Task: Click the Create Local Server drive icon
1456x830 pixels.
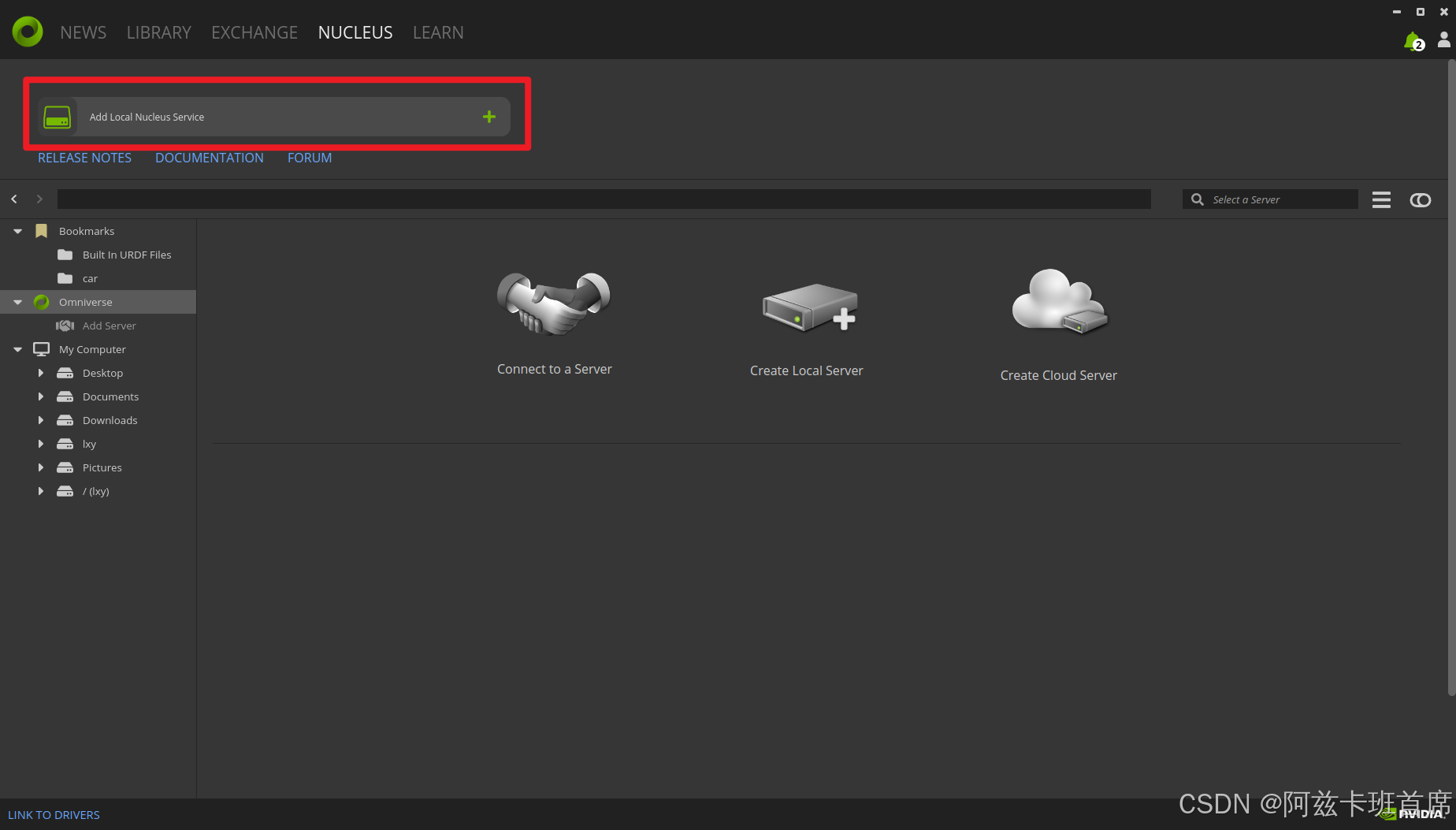Action: (x=809, y=307)
